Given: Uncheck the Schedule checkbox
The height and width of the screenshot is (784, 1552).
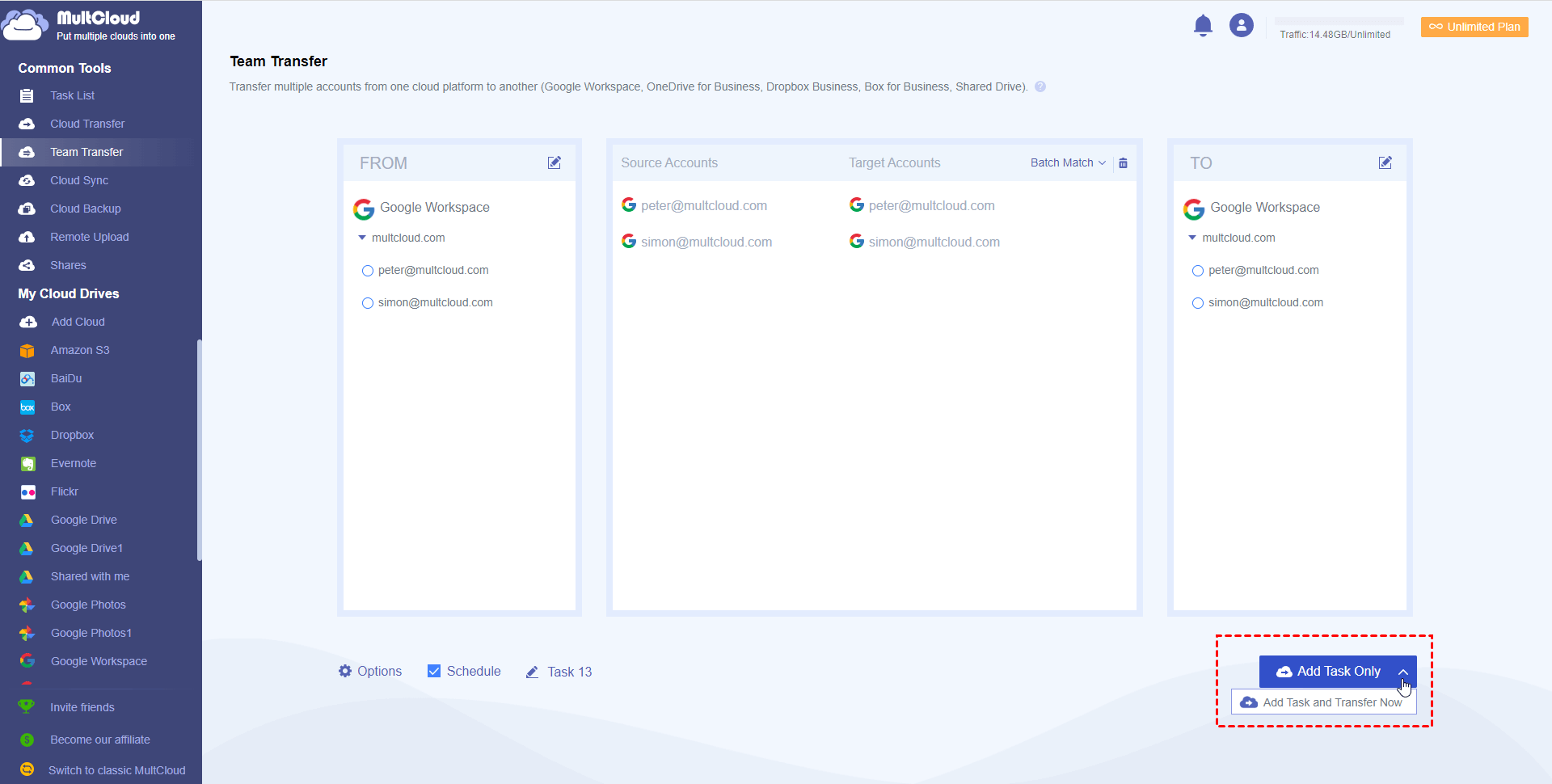Looking at the screenshot, I should click(x=434, y=671).
